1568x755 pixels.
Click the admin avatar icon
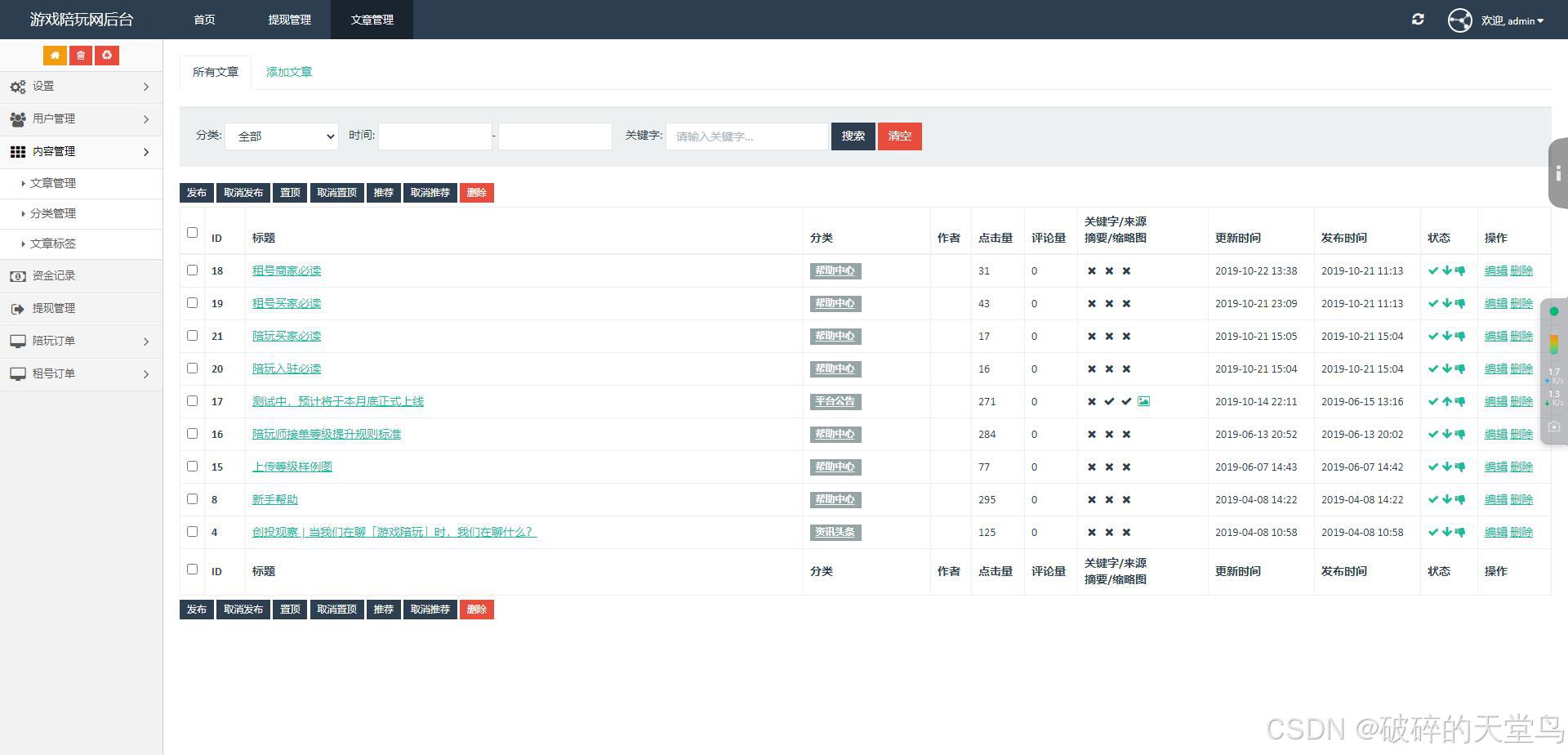[1459, 20]
